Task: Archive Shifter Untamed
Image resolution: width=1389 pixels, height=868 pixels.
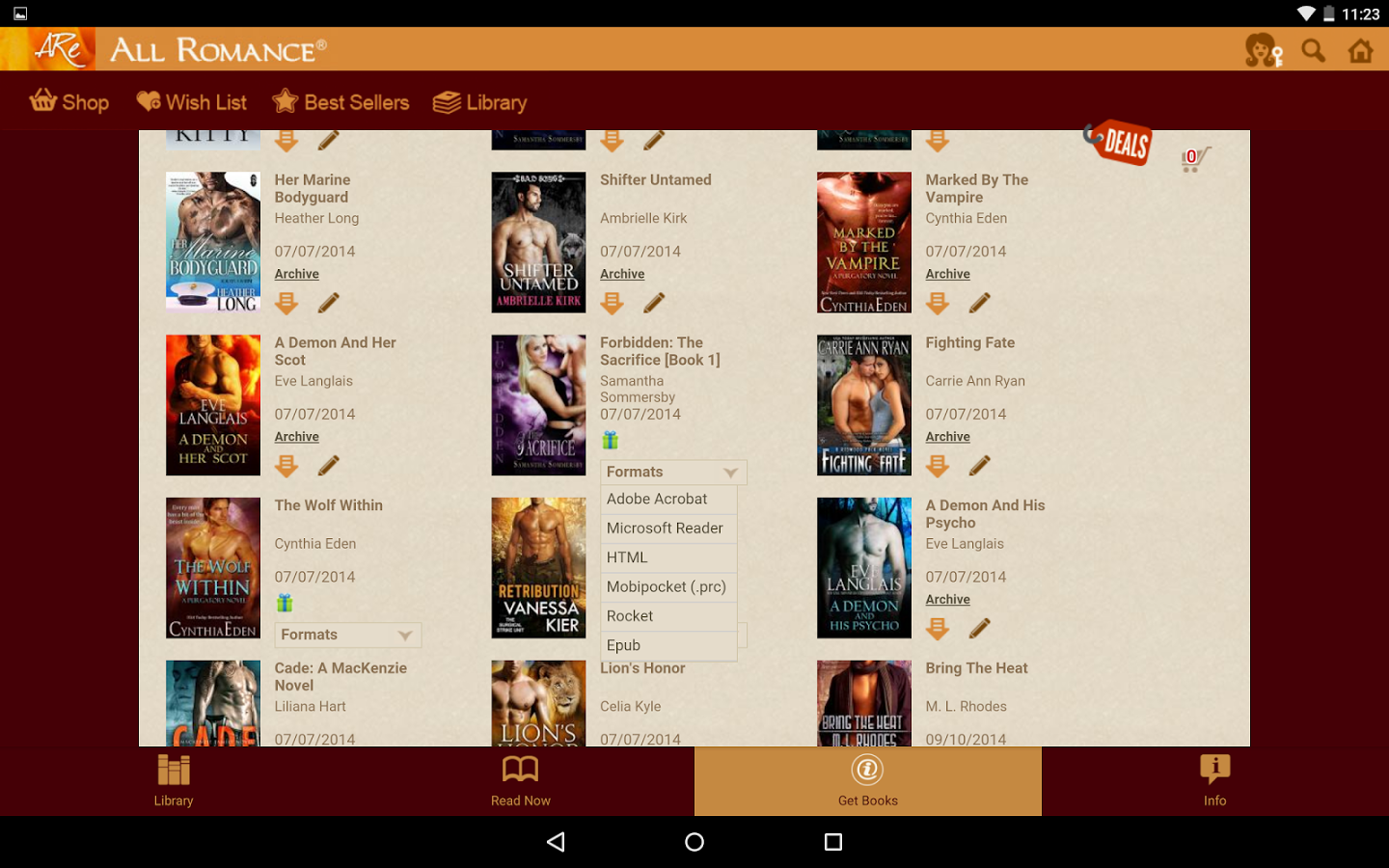Action: coord(622,274)
